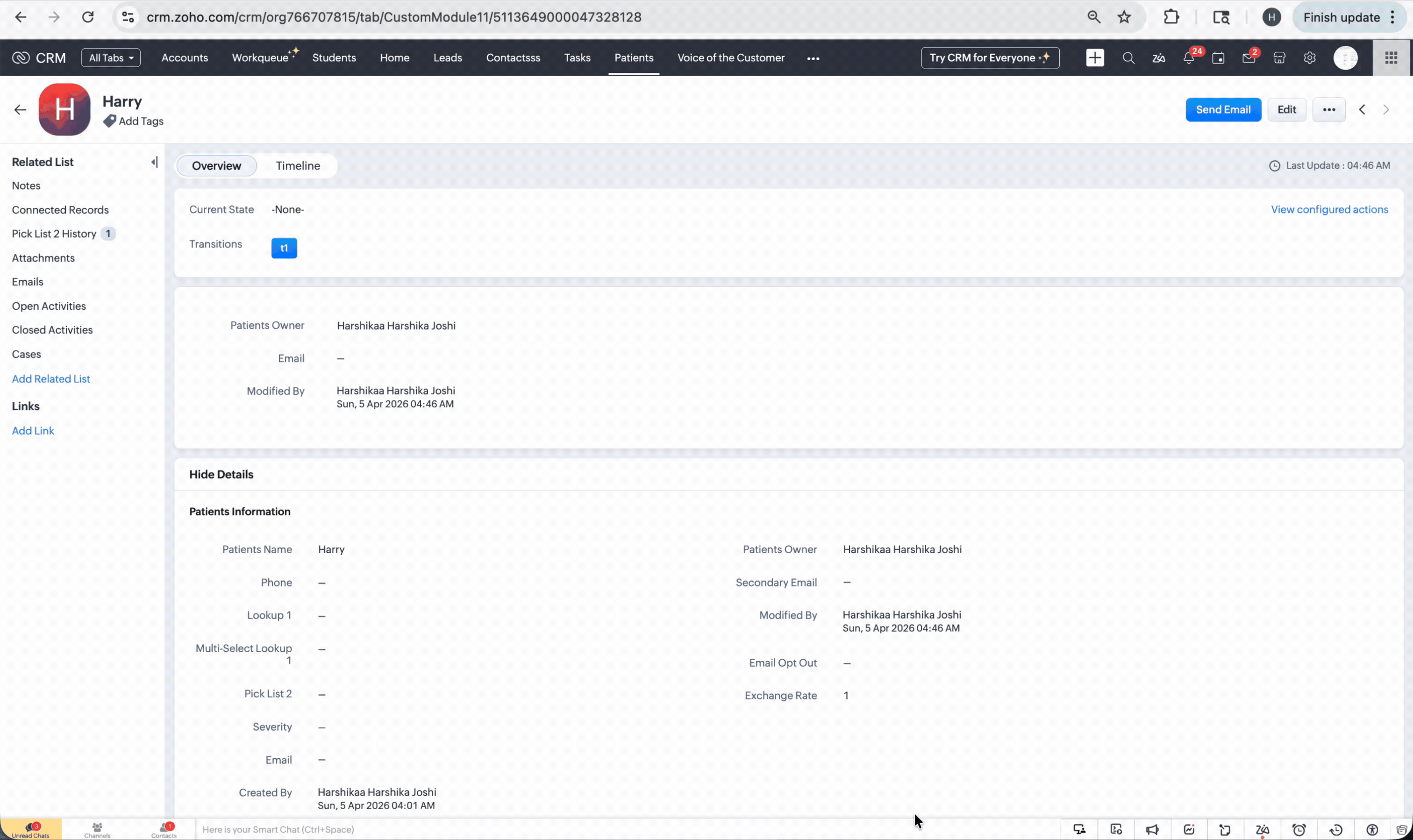Click the notifications bell icon
1413x840 pixels.
click(1188, 58)
